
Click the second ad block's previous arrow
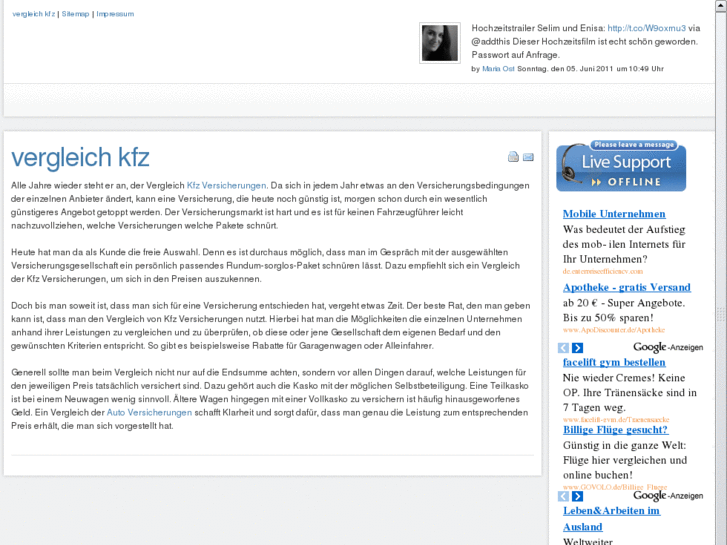coord(563,496)
